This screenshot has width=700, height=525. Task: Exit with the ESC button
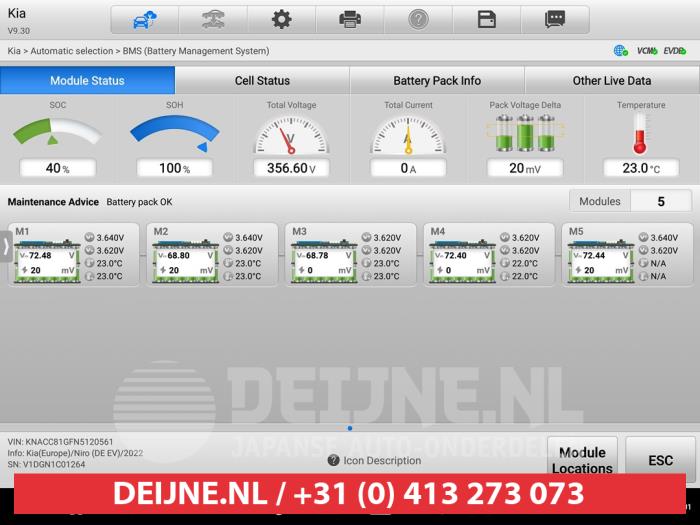pos(660,460)
